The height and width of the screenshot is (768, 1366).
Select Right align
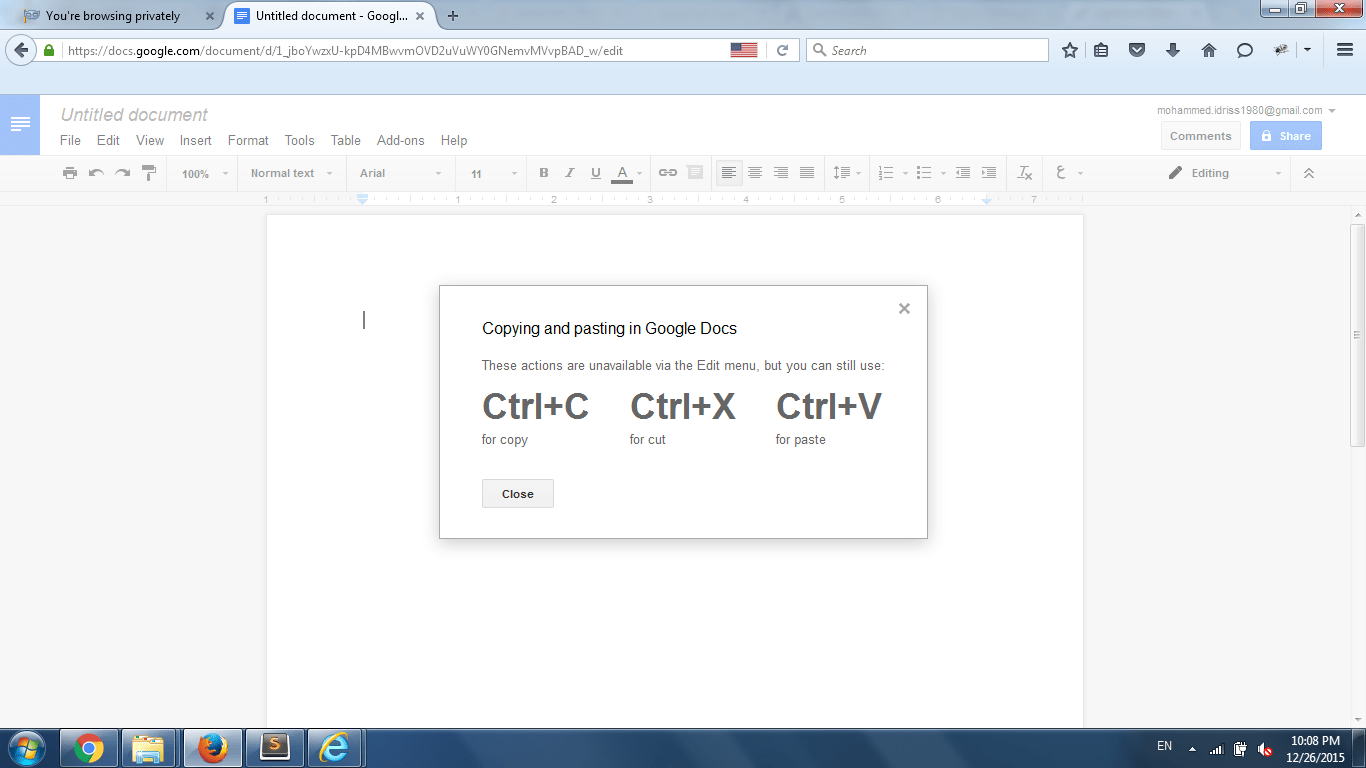coord(781,173)
